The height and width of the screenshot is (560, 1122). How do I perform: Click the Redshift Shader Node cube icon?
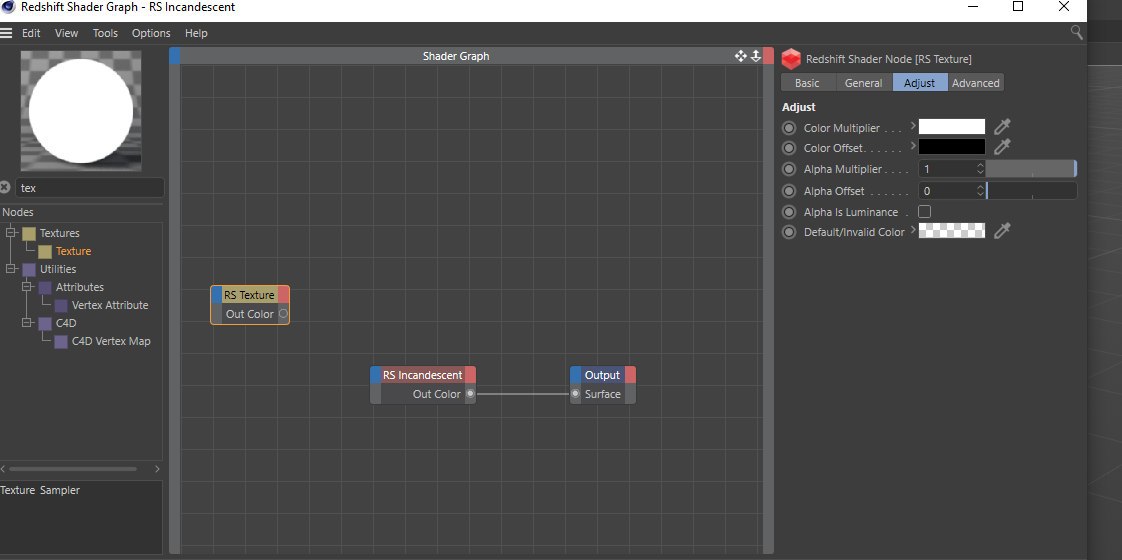[791, 59]
